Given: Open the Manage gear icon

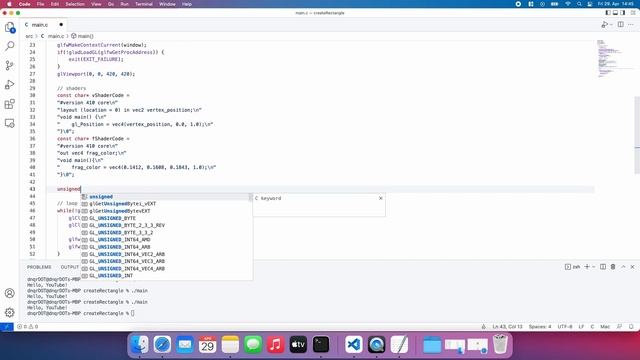Looking at the screenshot, I should coord(9,312).
